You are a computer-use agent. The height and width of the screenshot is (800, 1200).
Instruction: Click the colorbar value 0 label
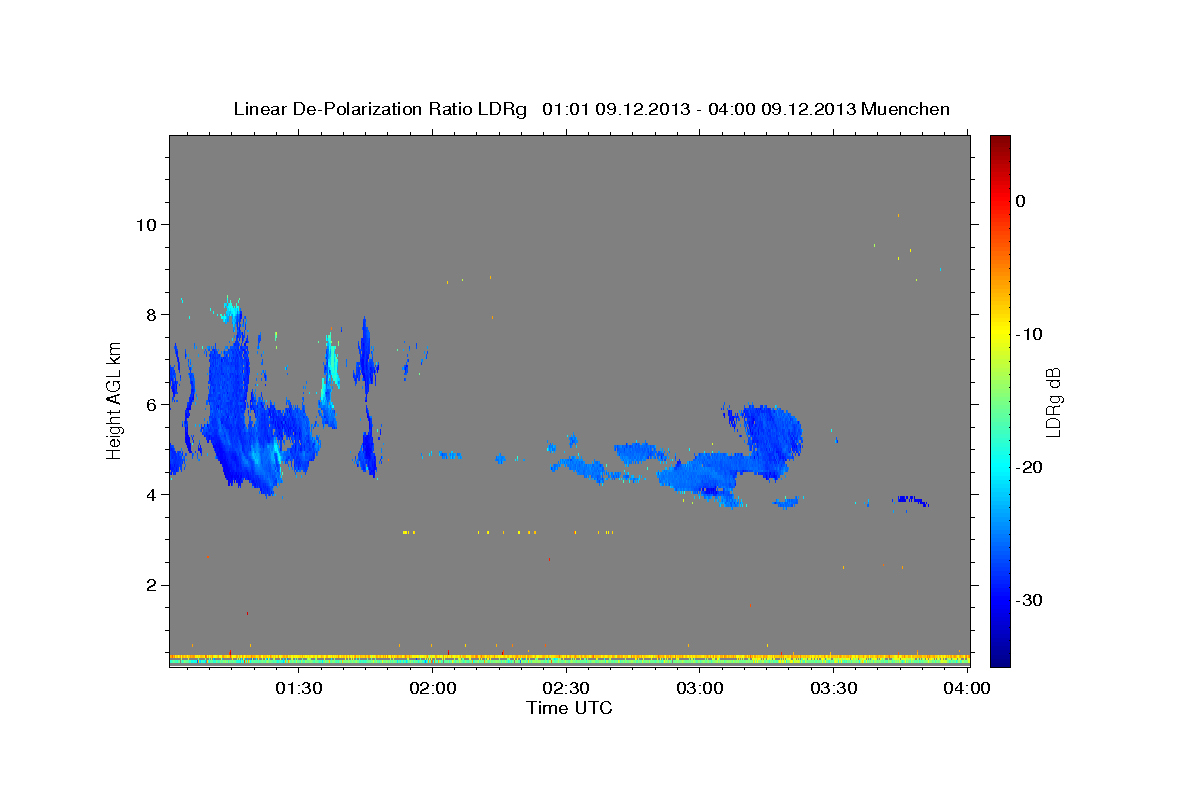point(1020,201)
